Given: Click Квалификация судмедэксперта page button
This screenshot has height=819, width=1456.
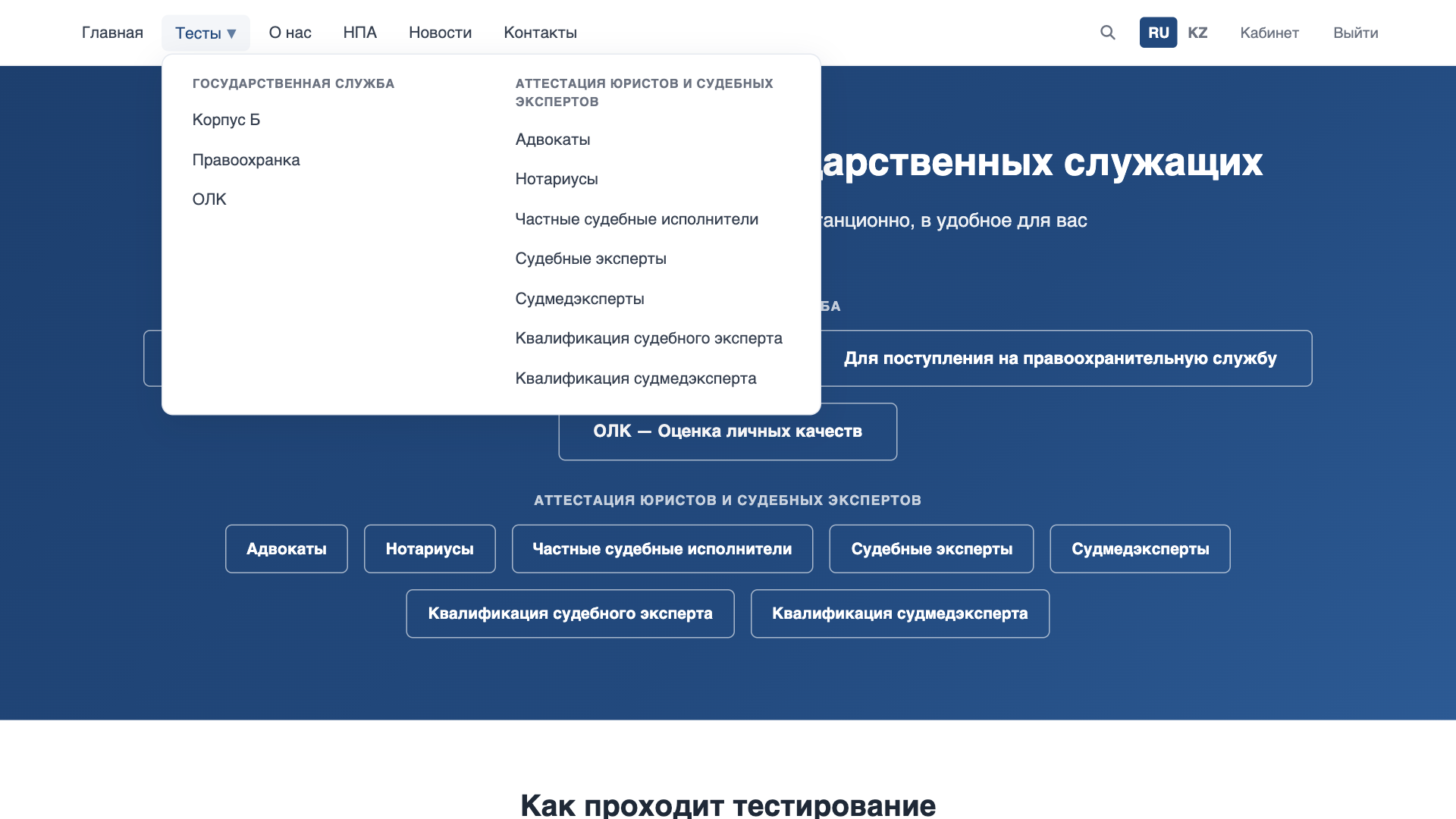Looking at the screenshot, I should [900, 613].
